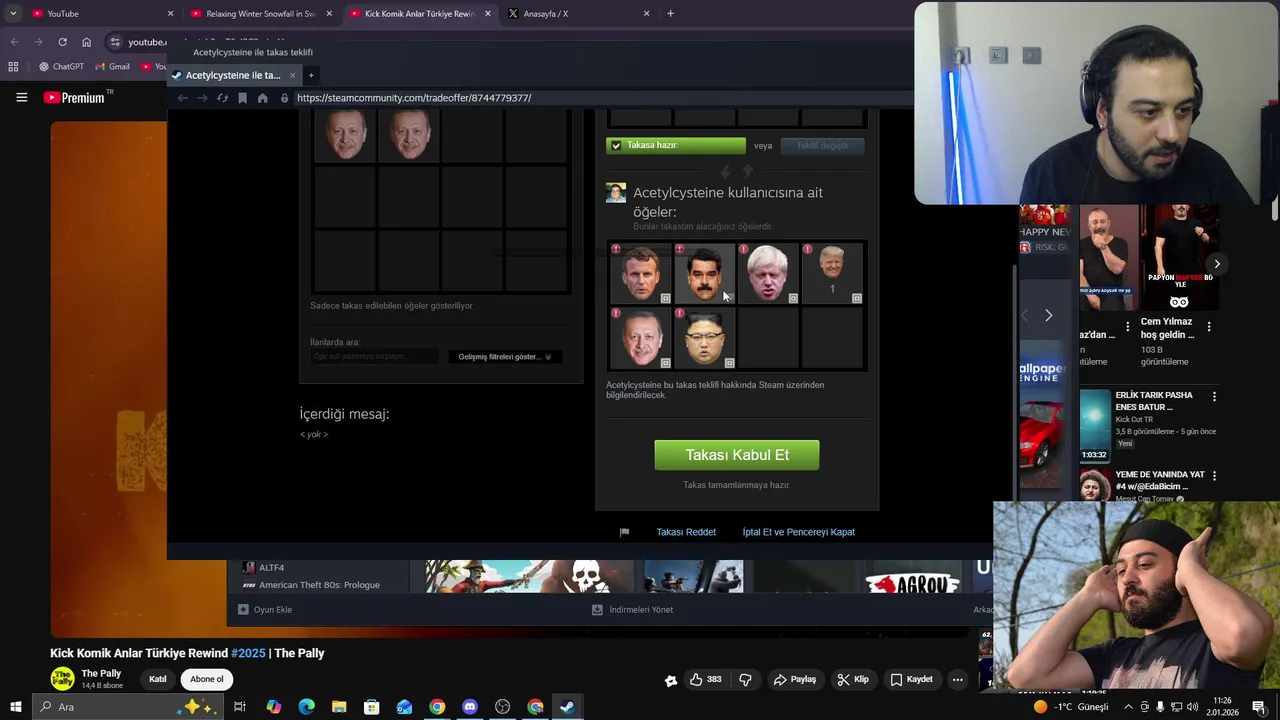The image size is (1280, 720).
Task: Open more actions next to Kaydet
Action: 957,679
